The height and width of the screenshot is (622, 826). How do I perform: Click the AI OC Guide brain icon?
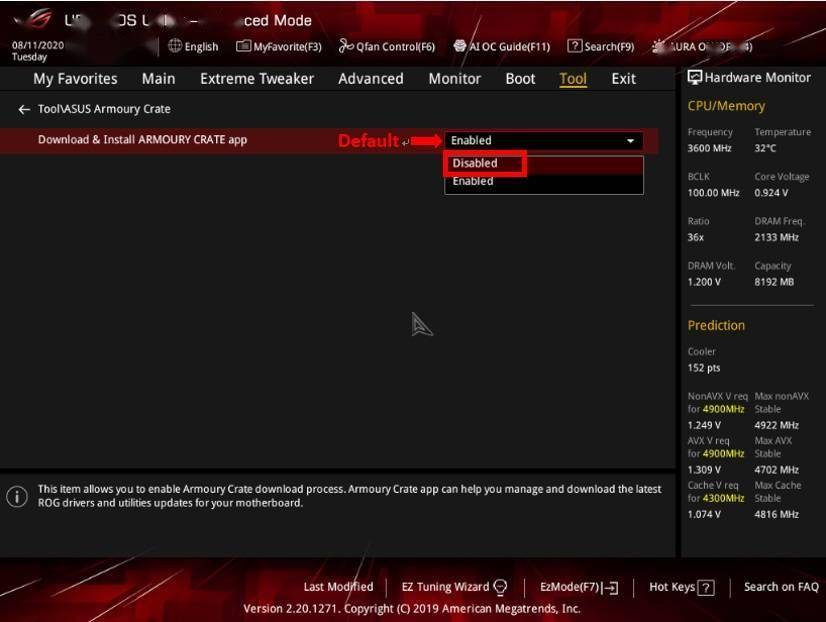(x=459, y=46)
